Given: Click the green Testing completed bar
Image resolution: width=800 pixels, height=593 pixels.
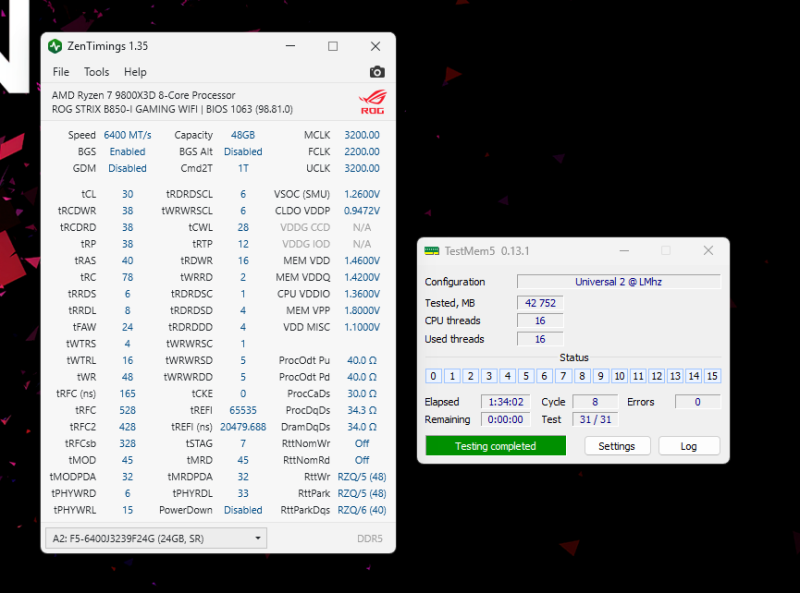Looking at the screenshot, I should [x=495, y=446].
